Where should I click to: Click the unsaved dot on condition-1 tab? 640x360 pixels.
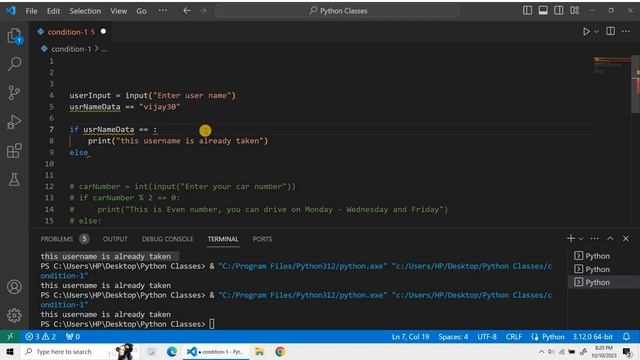click(103, 31)
